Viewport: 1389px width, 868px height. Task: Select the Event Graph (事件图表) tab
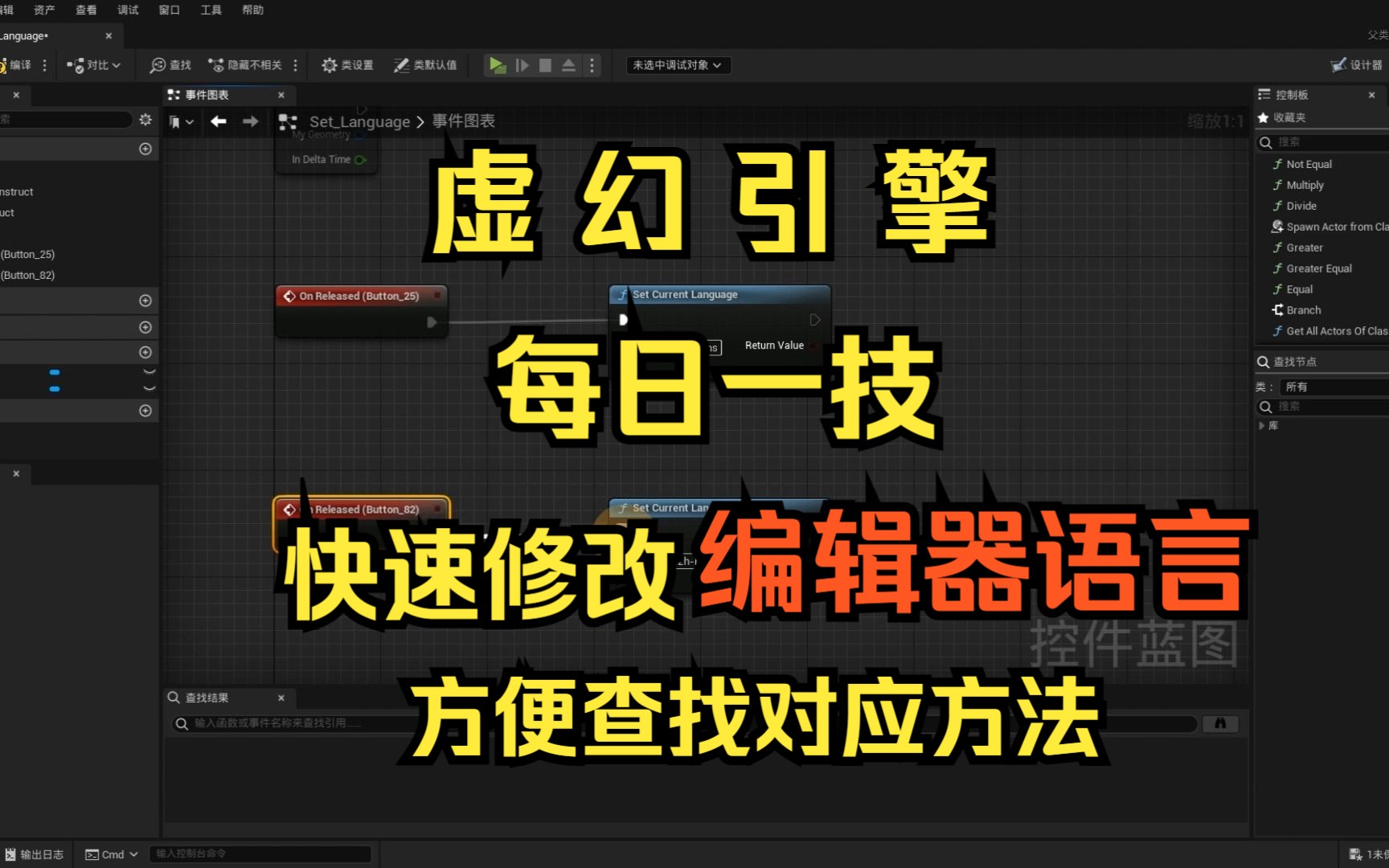coord(207,95)
